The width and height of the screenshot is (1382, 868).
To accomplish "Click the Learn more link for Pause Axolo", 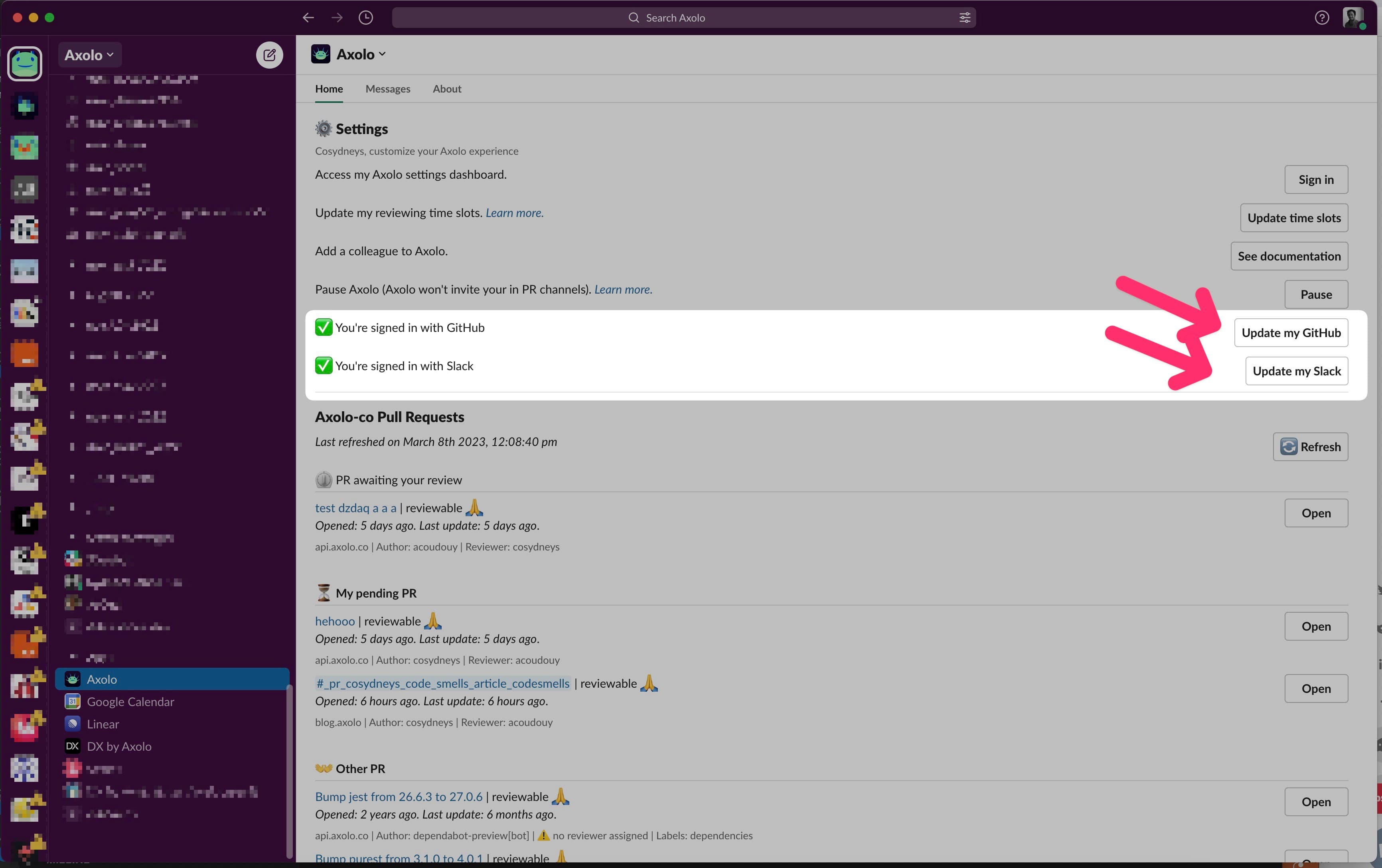I will click(621, 289).
